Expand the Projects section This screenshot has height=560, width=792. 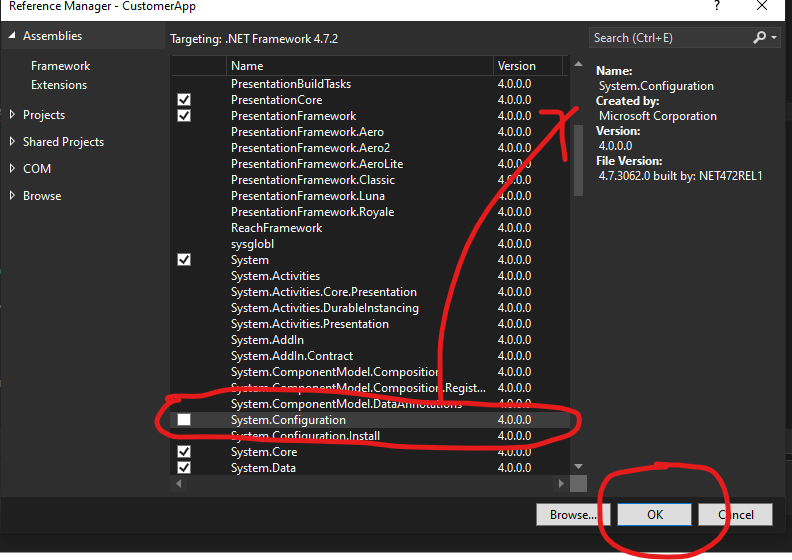12,115
